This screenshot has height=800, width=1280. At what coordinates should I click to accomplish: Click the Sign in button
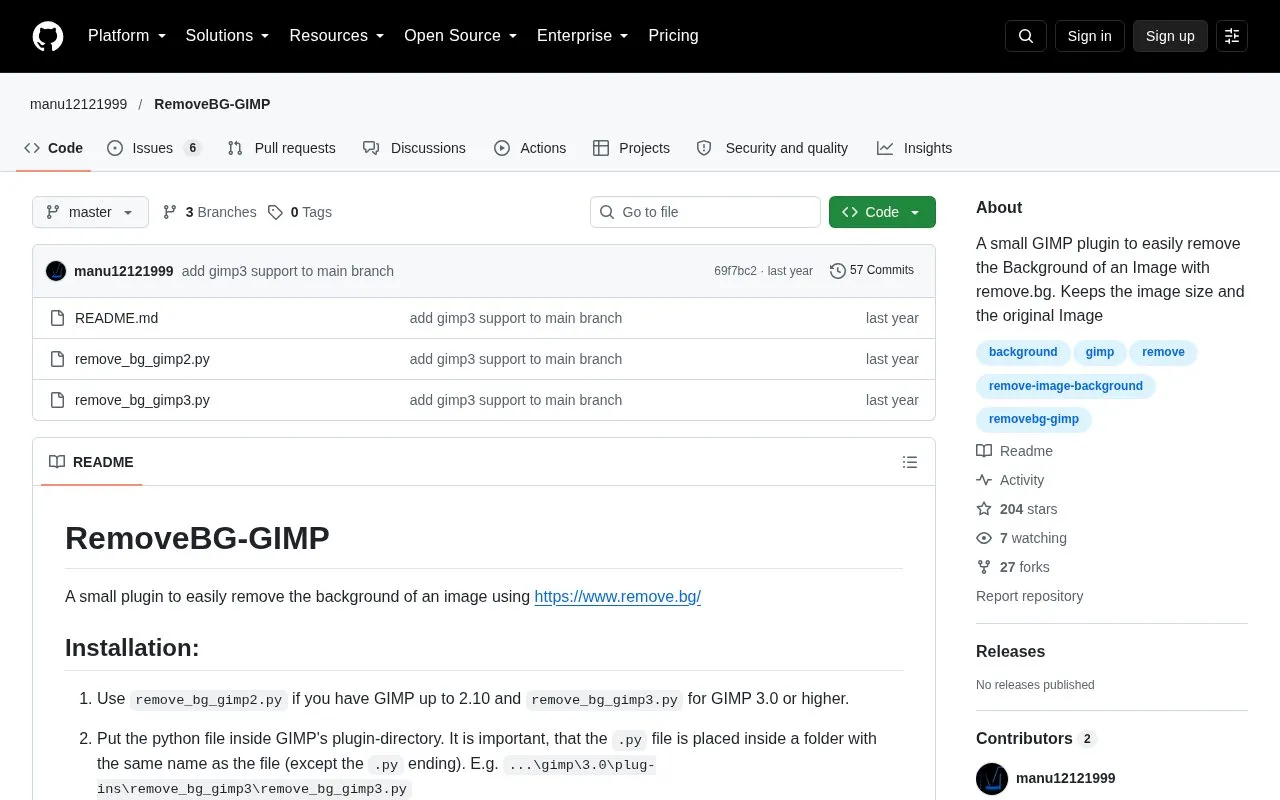1089,36
